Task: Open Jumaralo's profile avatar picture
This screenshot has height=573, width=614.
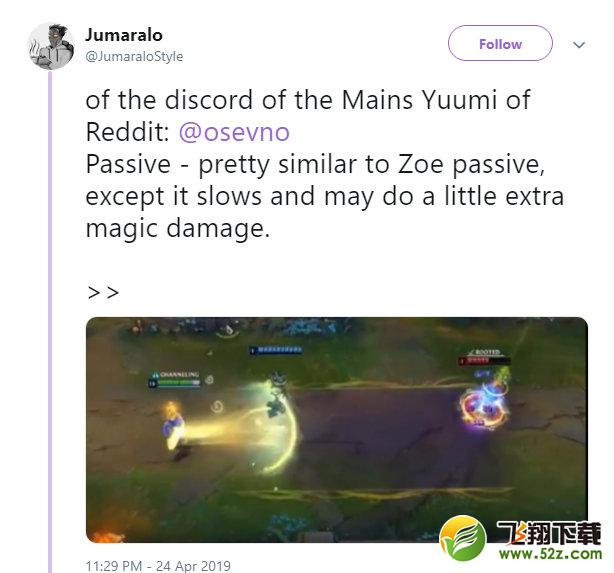Action: [51, 46]
